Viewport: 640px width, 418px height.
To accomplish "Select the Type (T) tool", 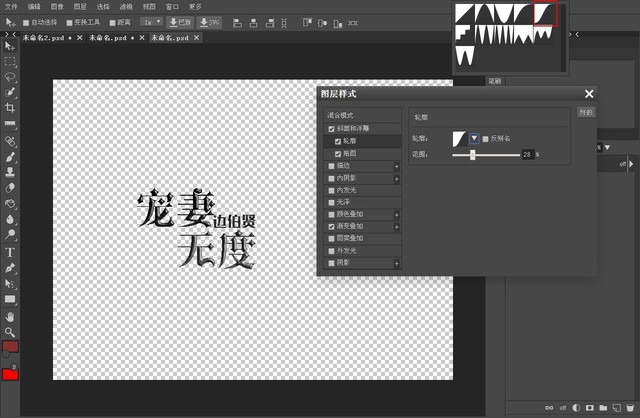I will [x=10, y=252].
